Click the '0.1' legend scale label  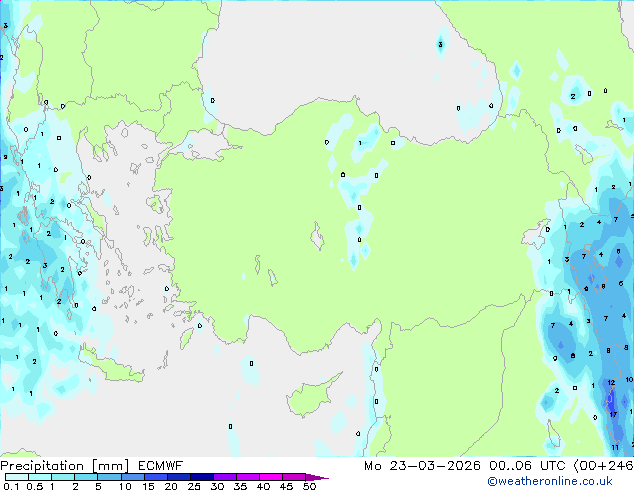11,486
